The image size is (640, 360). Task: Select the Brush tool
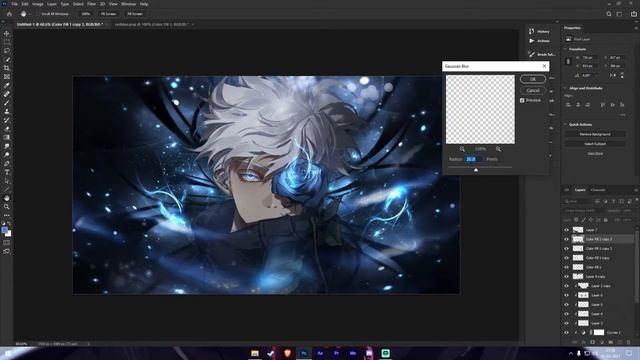[x=7, y=102]
